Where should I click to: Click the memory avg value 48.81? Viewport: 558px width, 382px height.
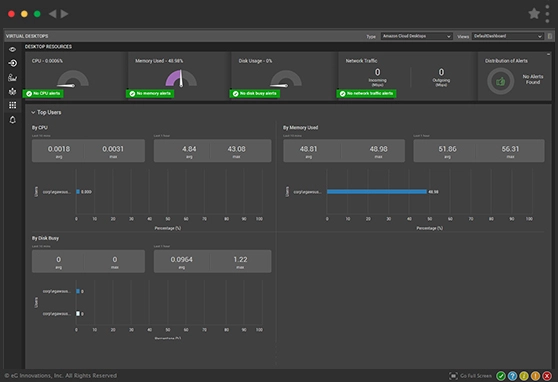[x=308, y=149]
